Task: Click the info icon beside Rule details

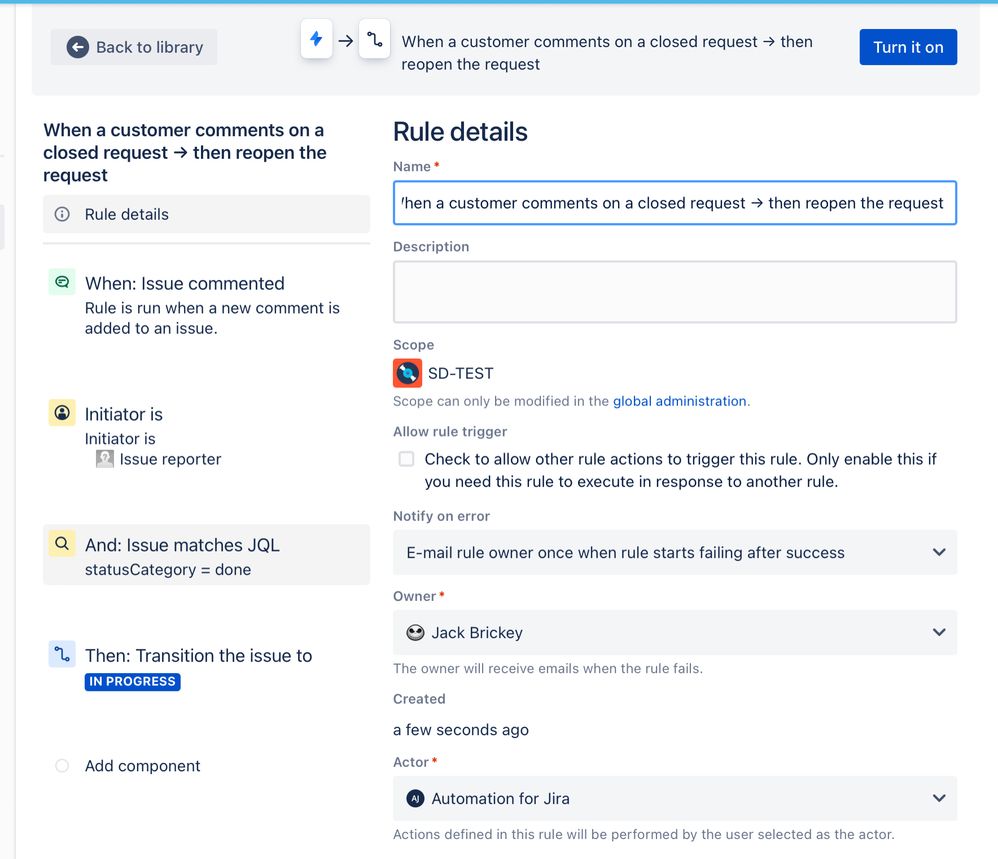Action: click(x=62, y=214)
